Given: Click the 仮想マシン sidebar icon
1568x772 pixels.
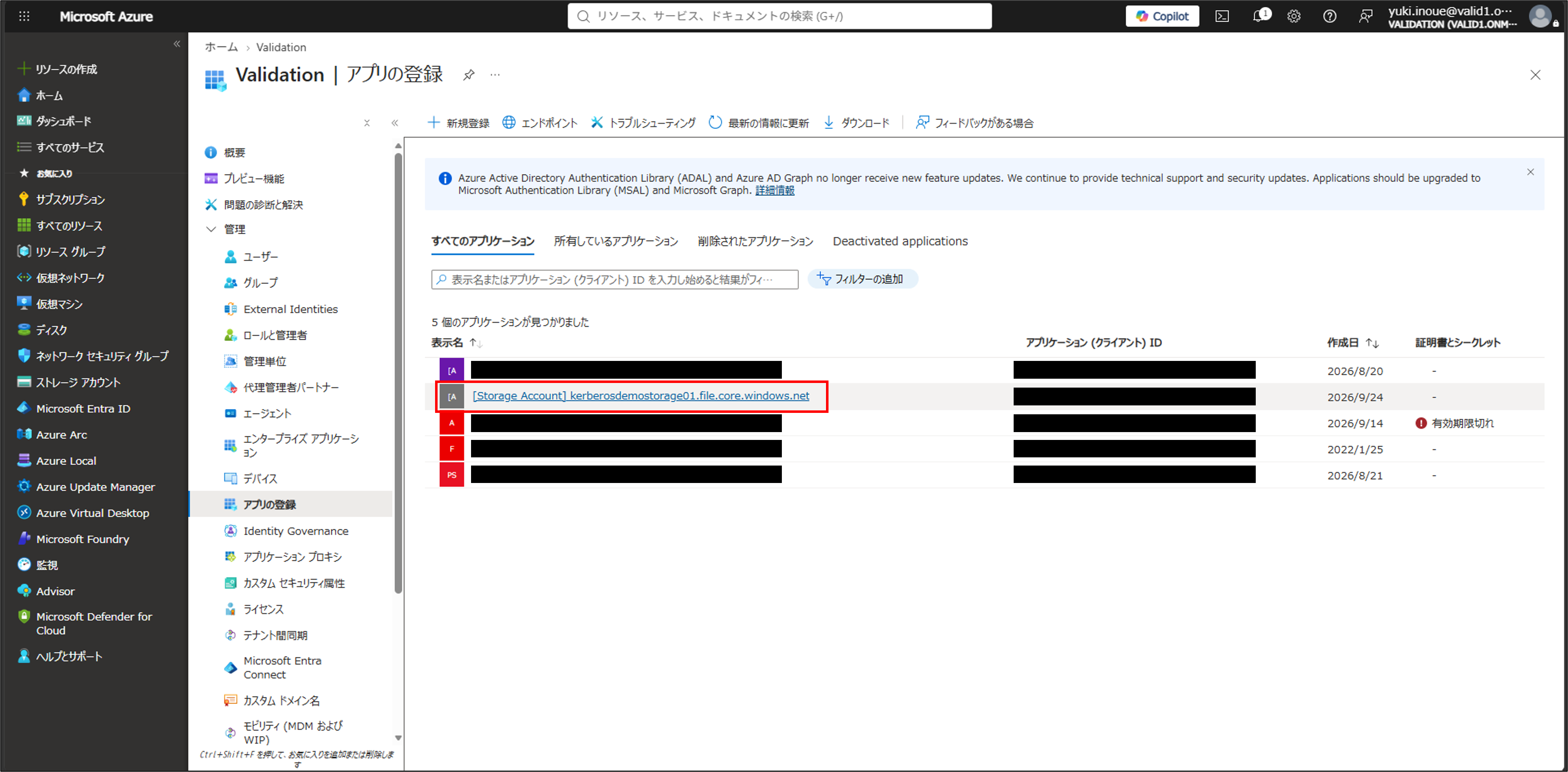Looking at the screenshot, I should click(24, 304).
